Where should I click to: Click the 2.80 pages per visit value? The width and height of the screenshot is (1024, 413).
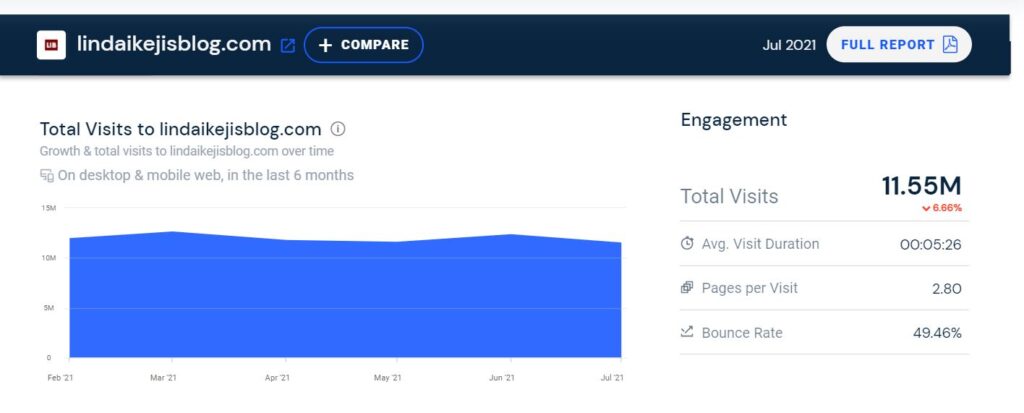(947, 289)
